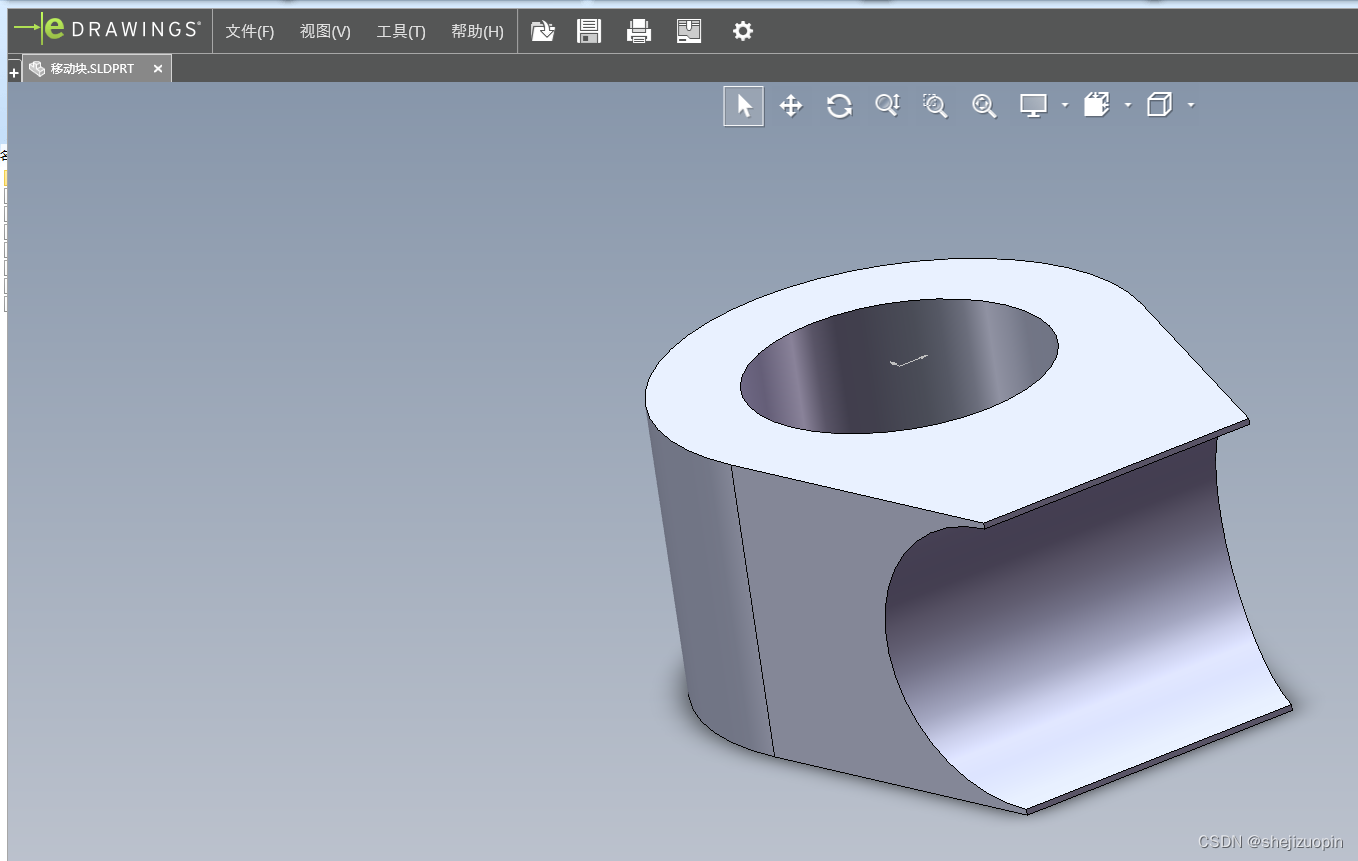1358x861 pixels.
Task: Click the Print icon
Action: point(639,31)
